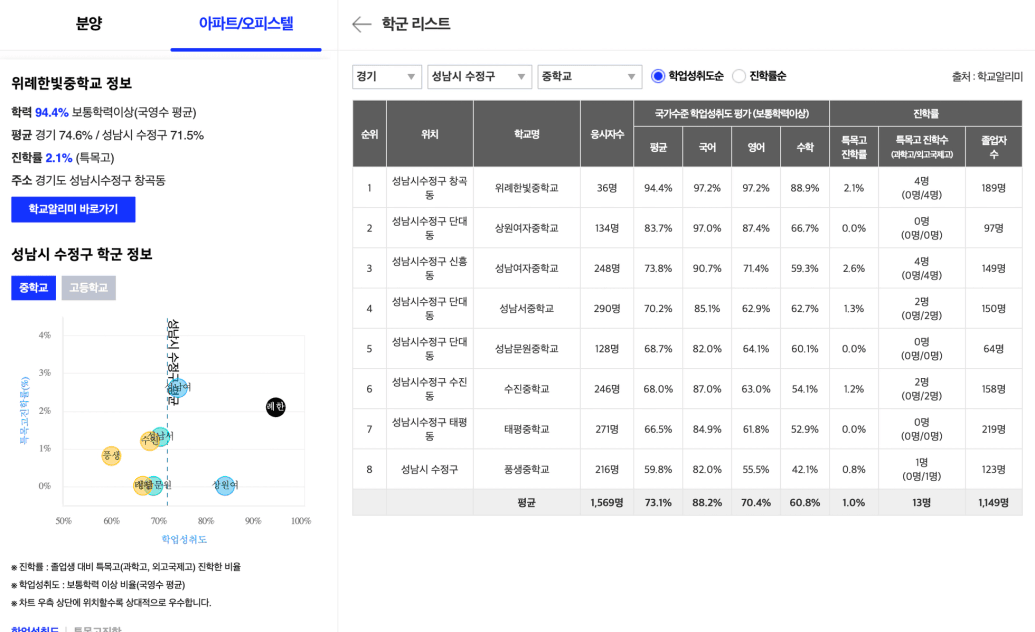Viewport: 1035px width, 632px height.
Task: Click the 순위 column header
Action: tap(370, 134)
